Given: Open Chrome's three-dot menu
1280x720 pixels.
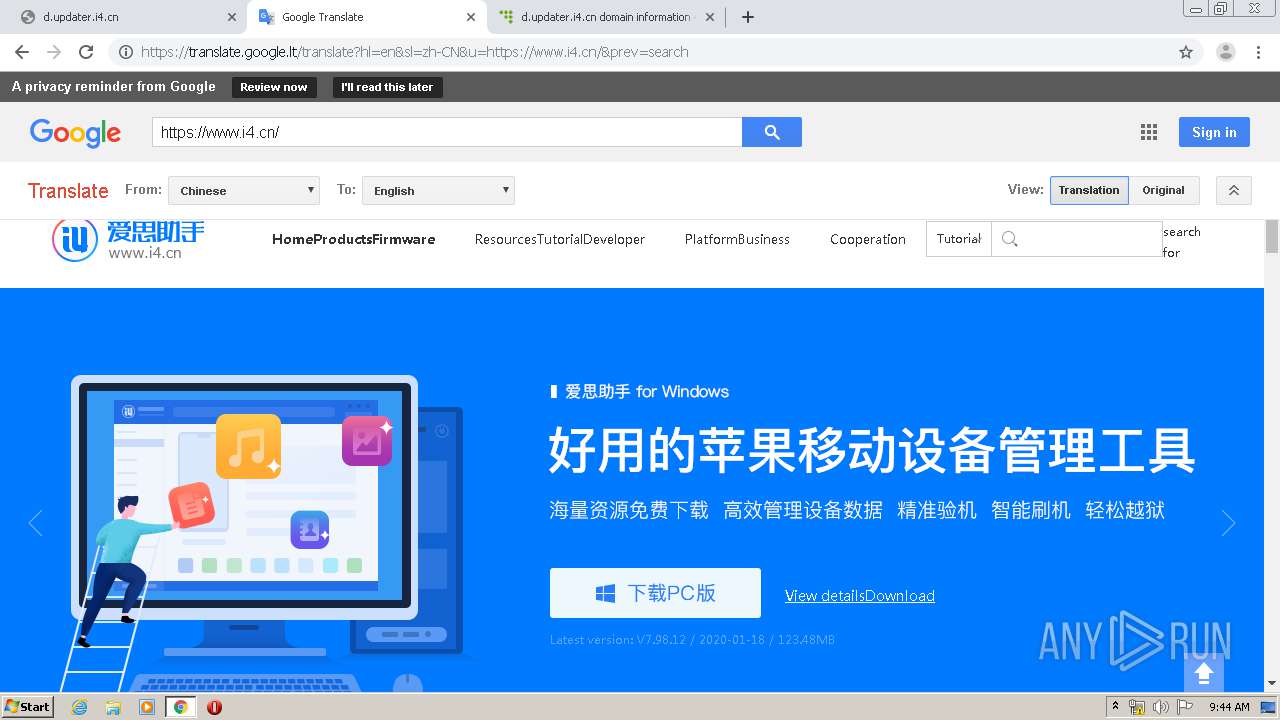Looking at the screenshot, I should (1258, 52).
